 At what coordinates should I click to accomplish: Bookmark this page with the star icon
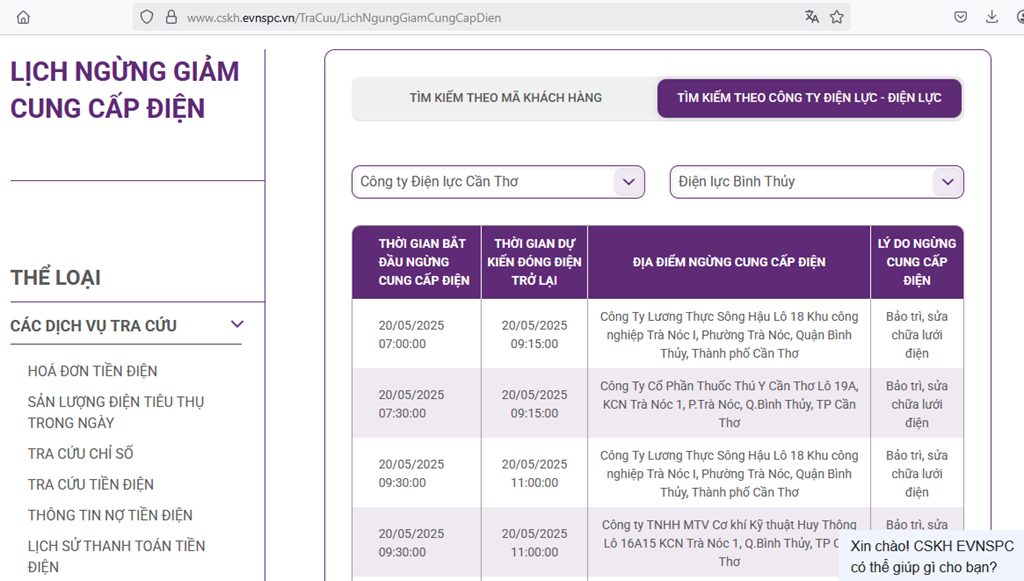837,17
